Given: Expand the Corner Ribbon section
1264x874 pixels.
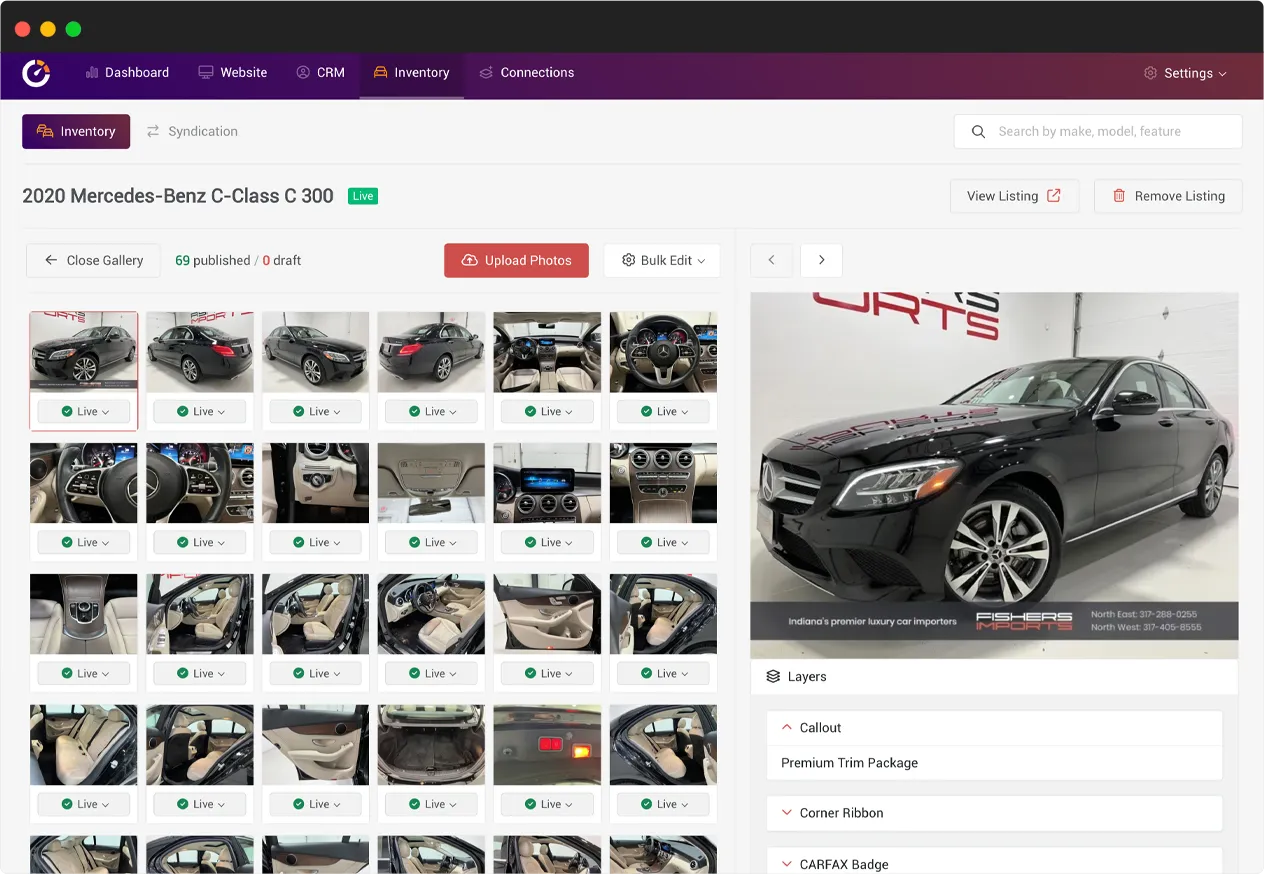Looking at the screenshot, I should coord(994,813).
